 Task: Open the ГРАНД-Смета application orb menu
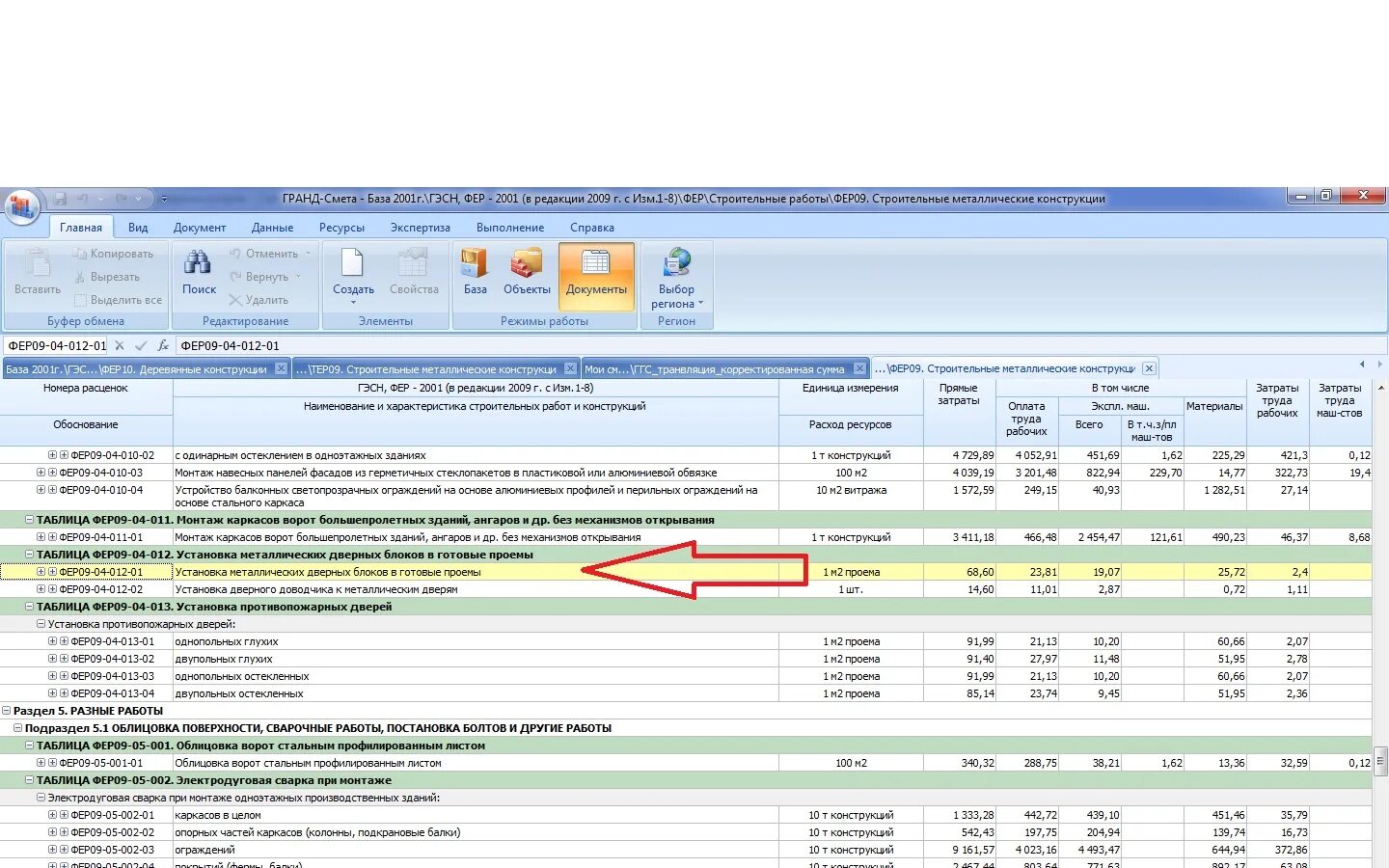22,206
